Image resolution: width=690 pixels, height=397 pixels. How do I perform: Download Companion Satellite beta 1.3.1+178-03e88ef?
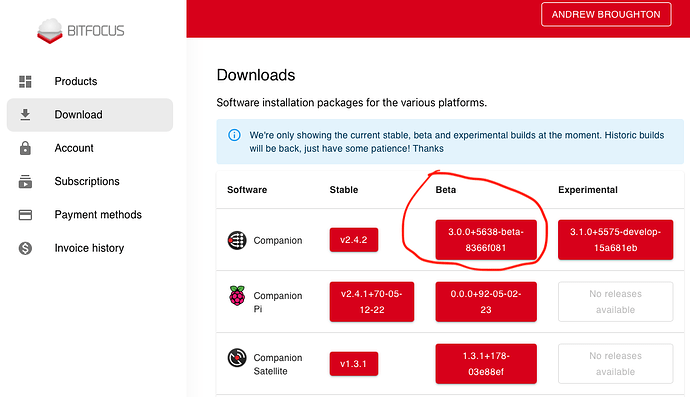[486, 364]
